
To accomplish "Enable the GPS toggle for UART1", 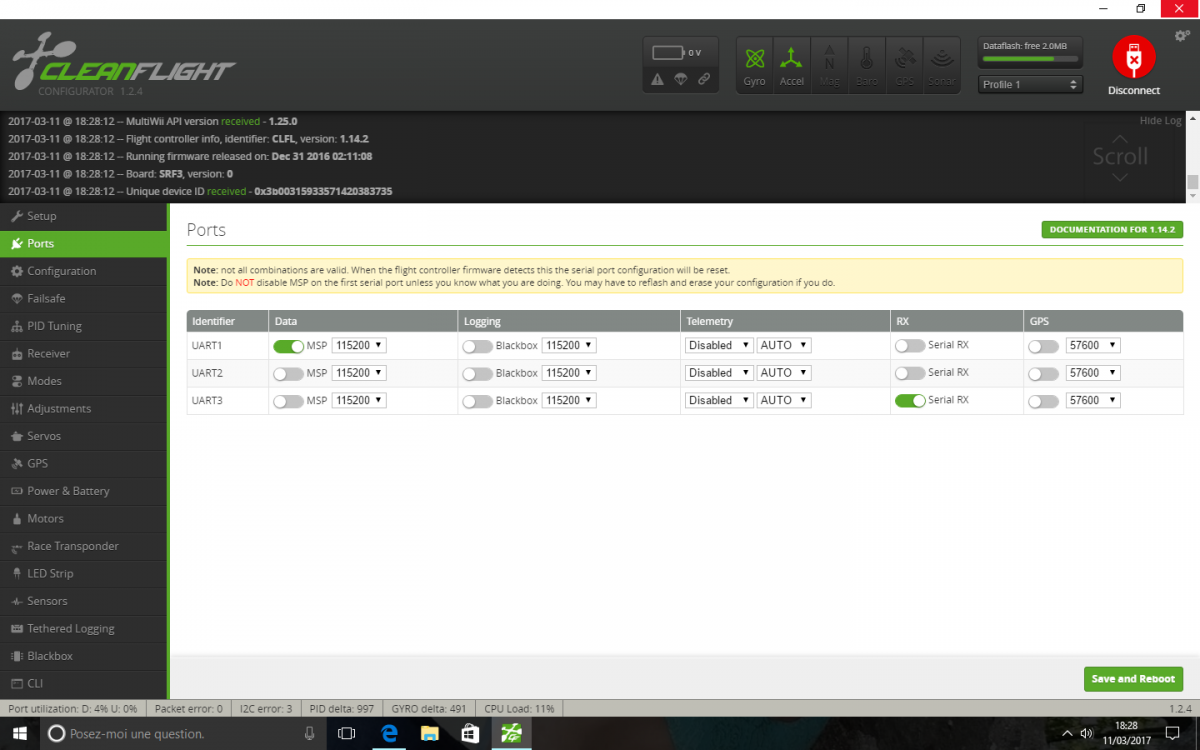I will coord(1043,346).
